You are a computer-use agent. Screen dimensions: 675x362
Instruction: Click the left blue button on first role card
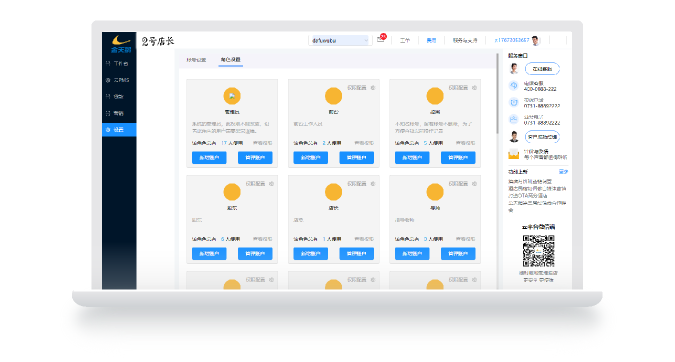coord(209,158)
